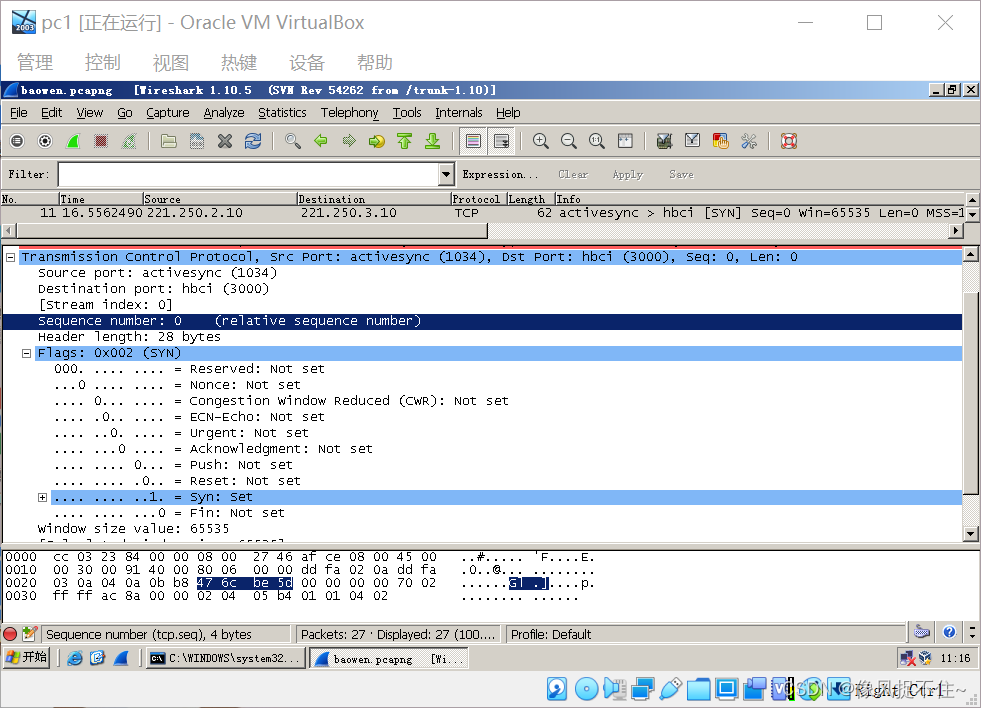This screenshot has width=981, height=708.
Task: Start a new live capture with the green fin icon
Action: pyautogui.click(x=73, y=141)
